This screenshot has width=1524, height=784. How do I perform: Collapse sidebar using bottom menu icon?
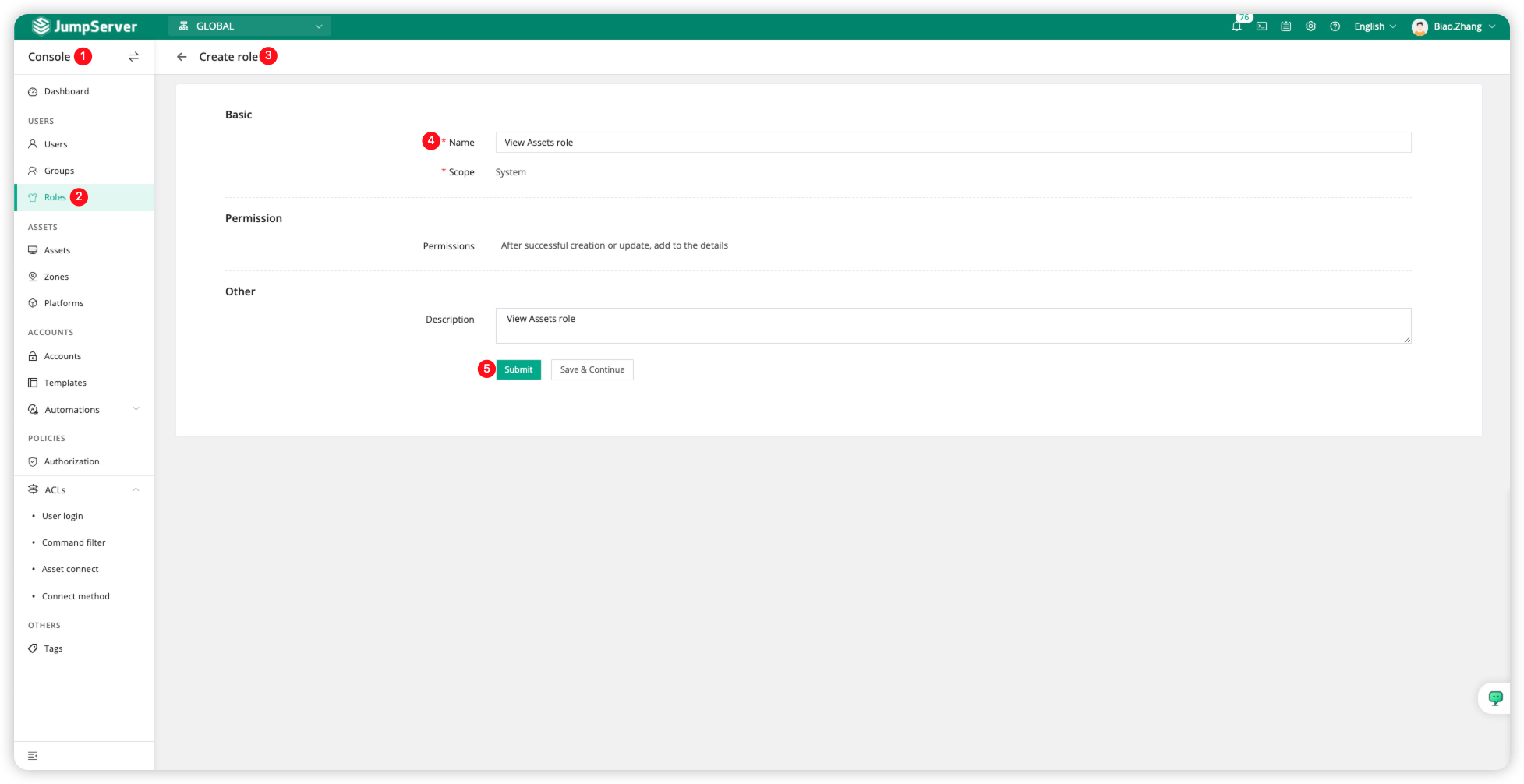pyautogui.click(x=33, y=756)
